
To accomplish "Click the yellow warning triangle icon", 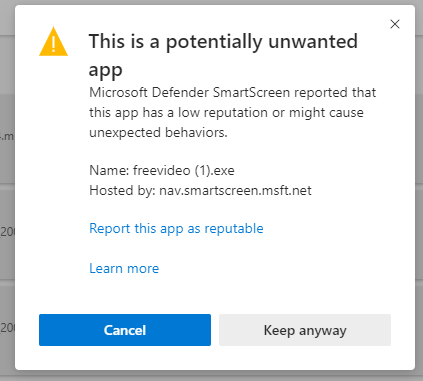I will 53,42.
